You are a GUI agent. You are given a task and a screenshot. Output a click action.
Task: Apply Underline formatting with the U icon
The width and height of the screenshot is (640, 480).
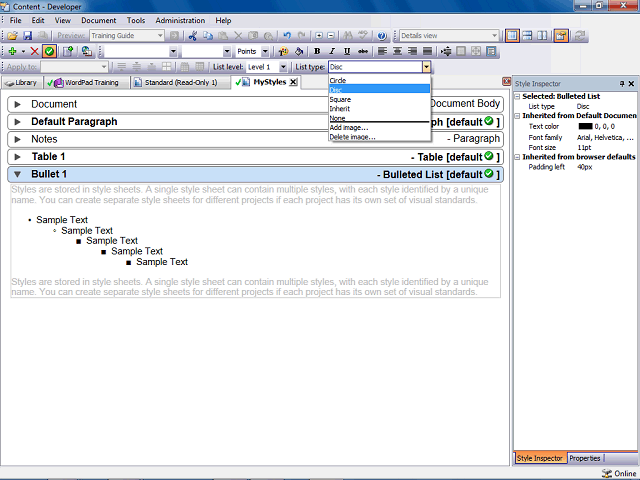point(347,51)
